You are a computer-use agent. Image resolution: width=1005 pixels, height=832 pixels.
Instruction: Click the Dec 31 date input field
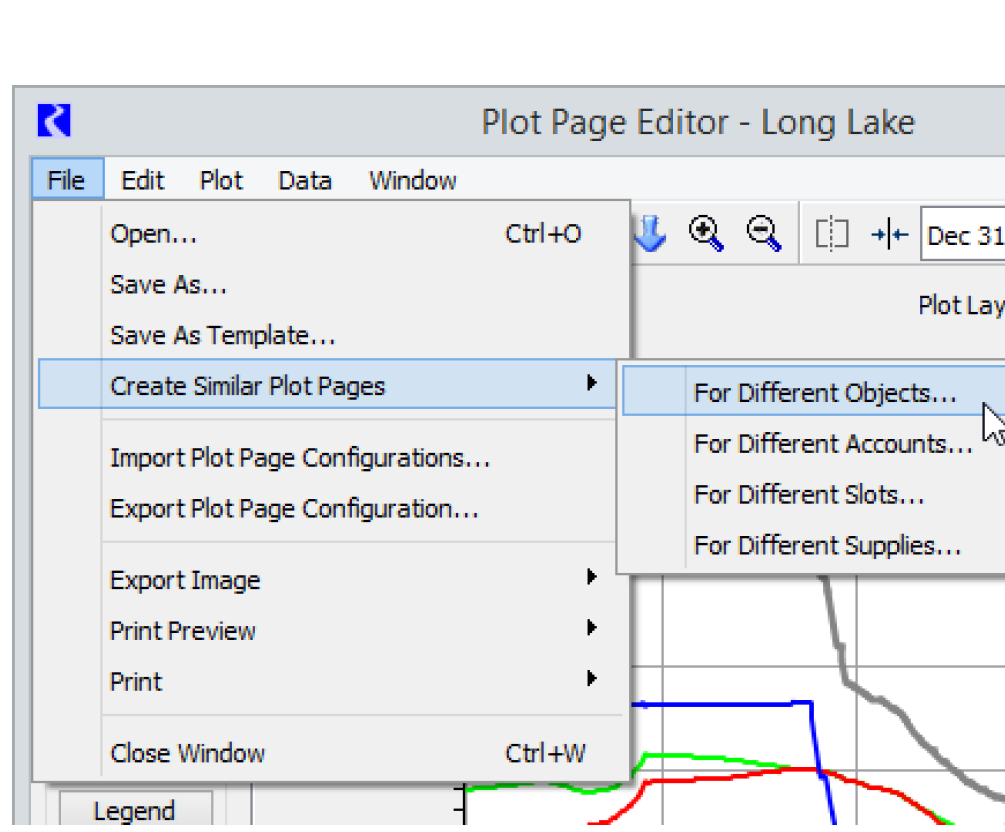964,236
